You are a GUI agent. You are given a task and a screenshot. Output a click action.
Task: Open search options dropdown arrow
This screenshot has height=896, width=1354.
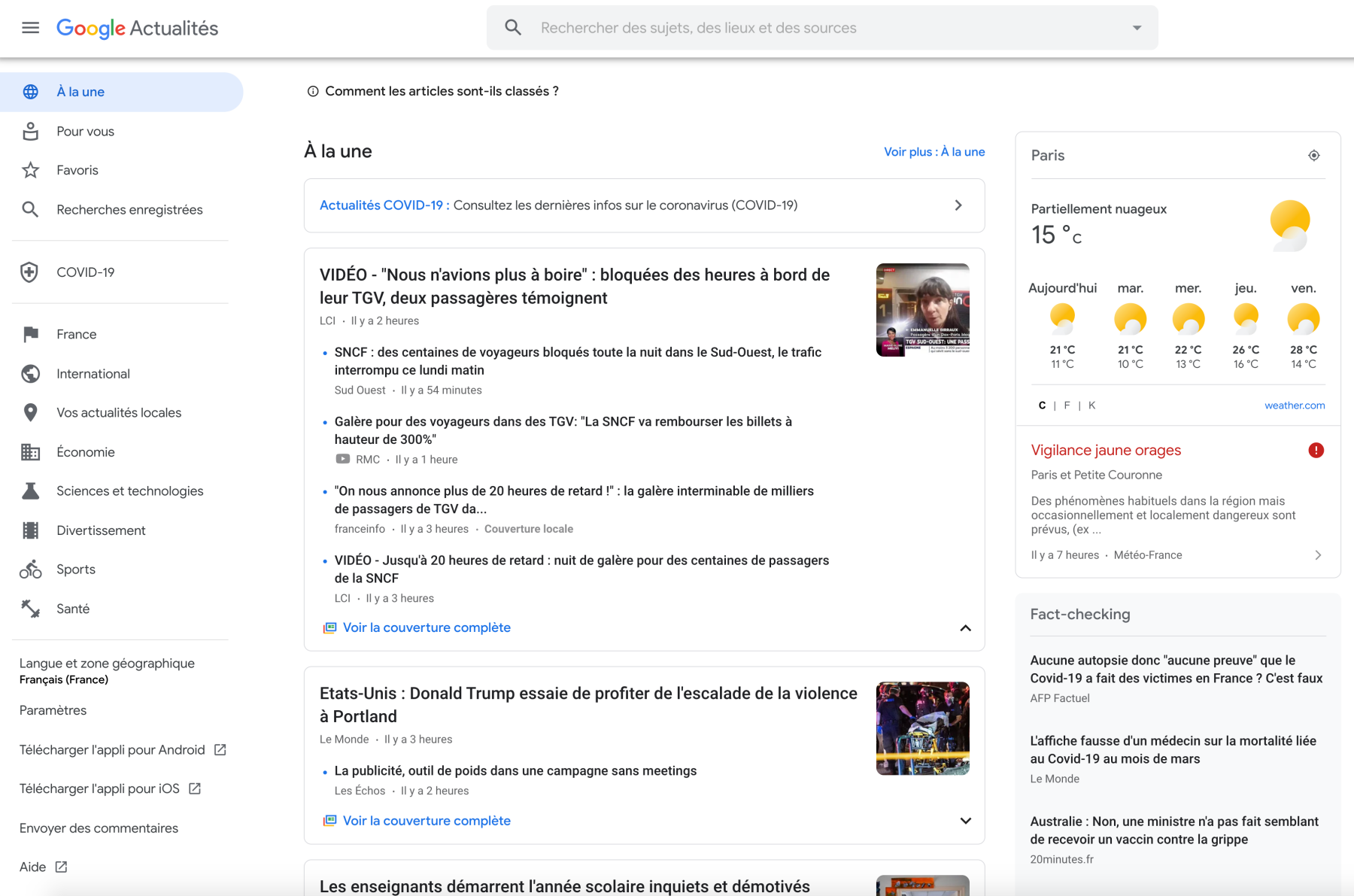(x=1137, y=28)
